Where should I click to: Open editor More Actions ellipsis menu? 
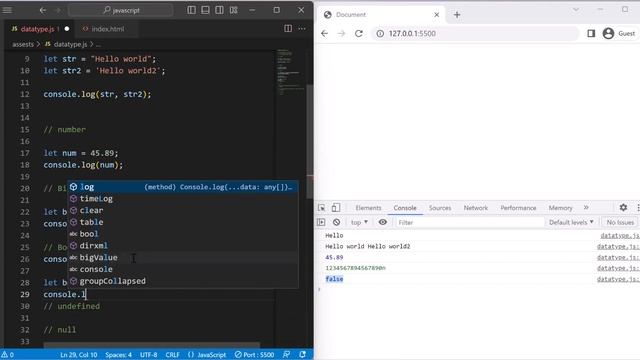pos(302,29)
